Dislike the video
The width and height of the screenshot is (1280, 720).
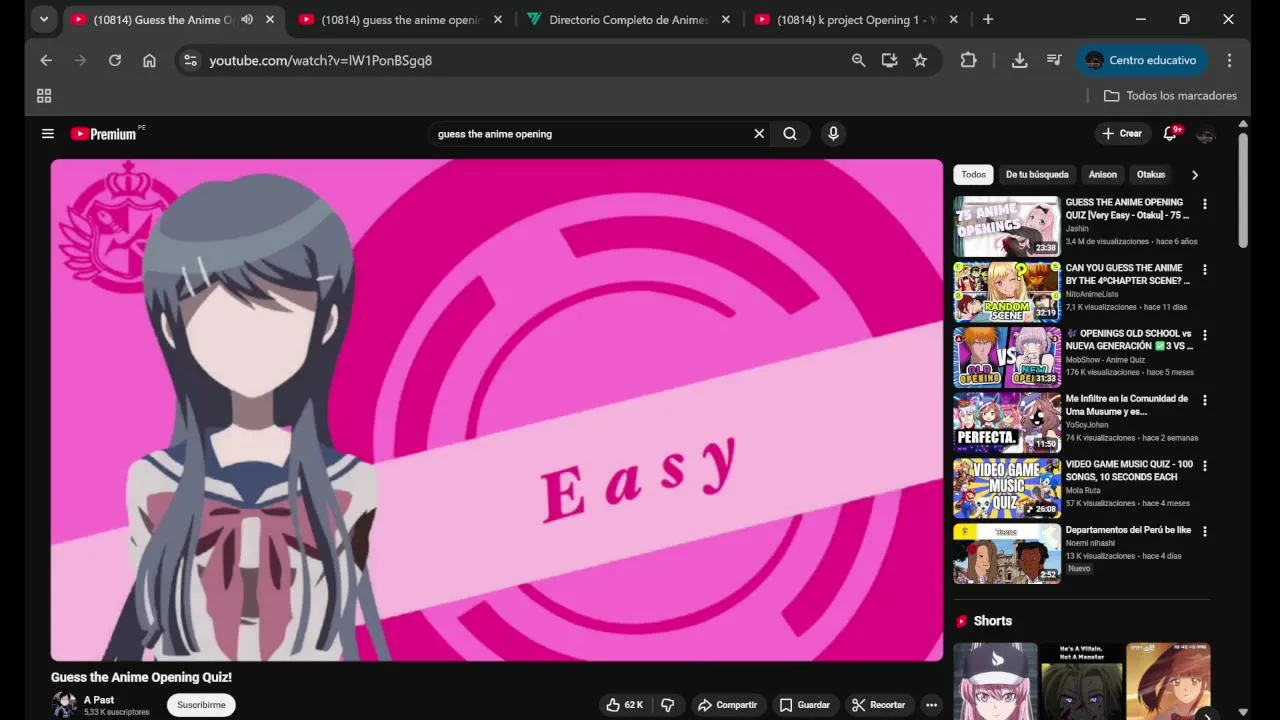click(667, 705)
